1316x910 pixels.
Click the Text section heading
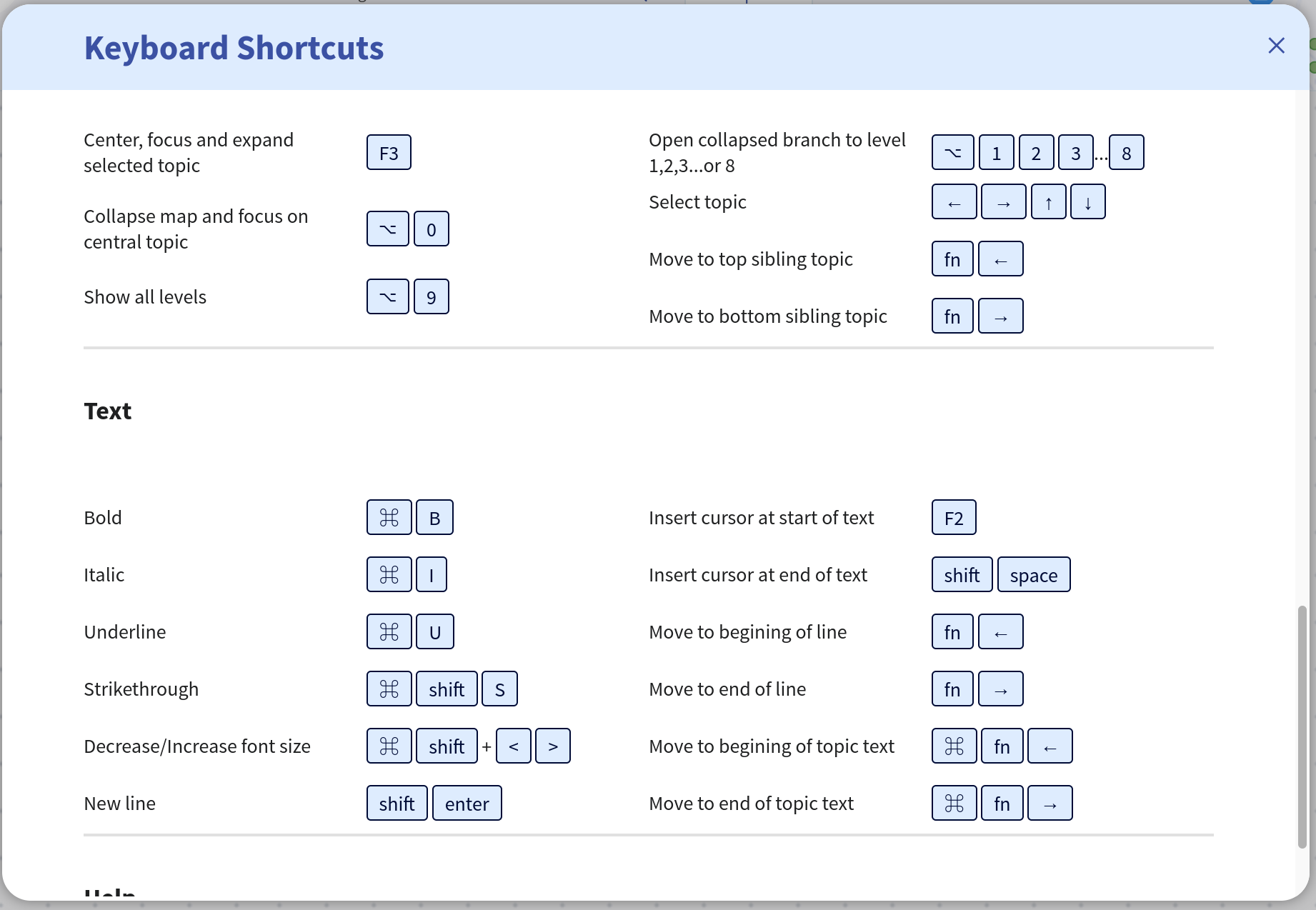[108, 411]
